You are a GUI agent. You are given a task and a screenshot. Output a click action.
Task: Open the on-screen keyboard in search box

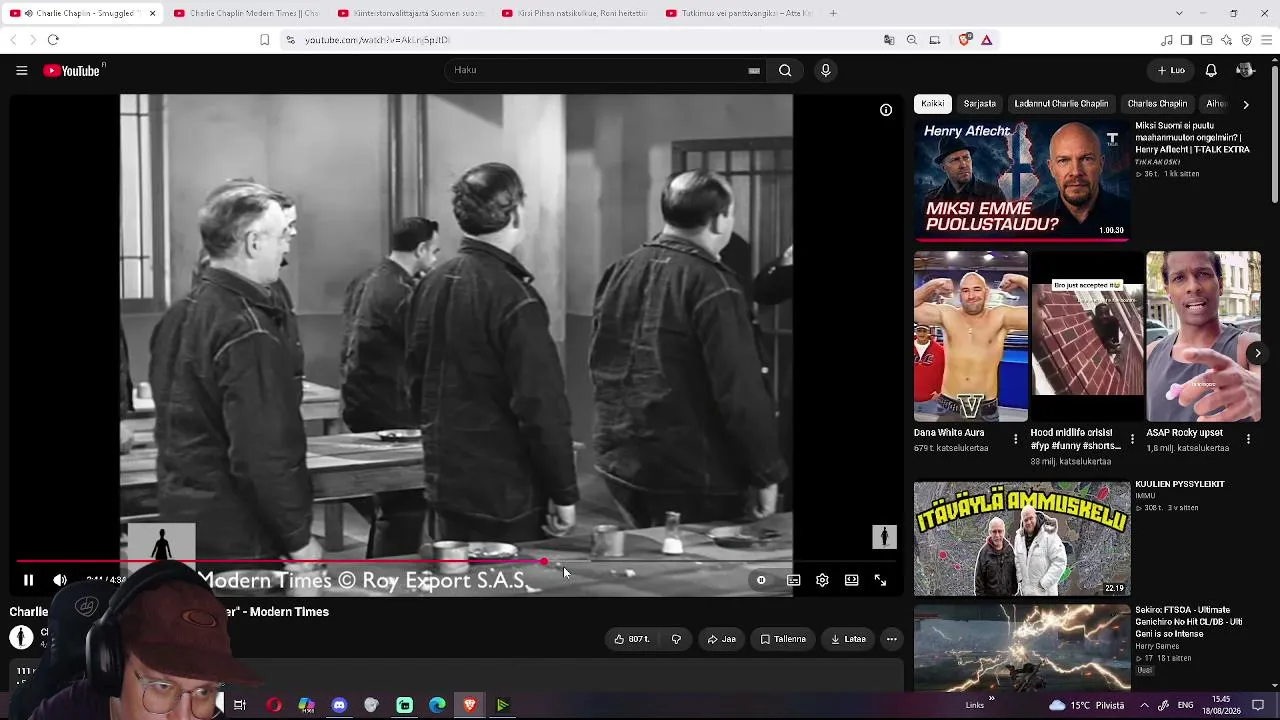(754, 70)
